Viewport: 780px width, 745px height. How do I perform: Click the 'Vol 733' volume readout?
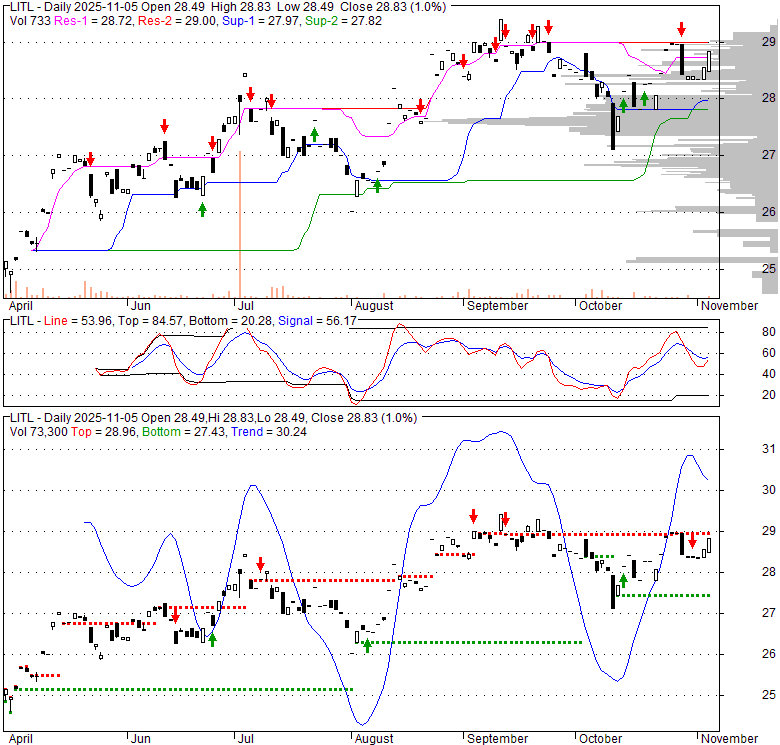[x=30, y=21]
